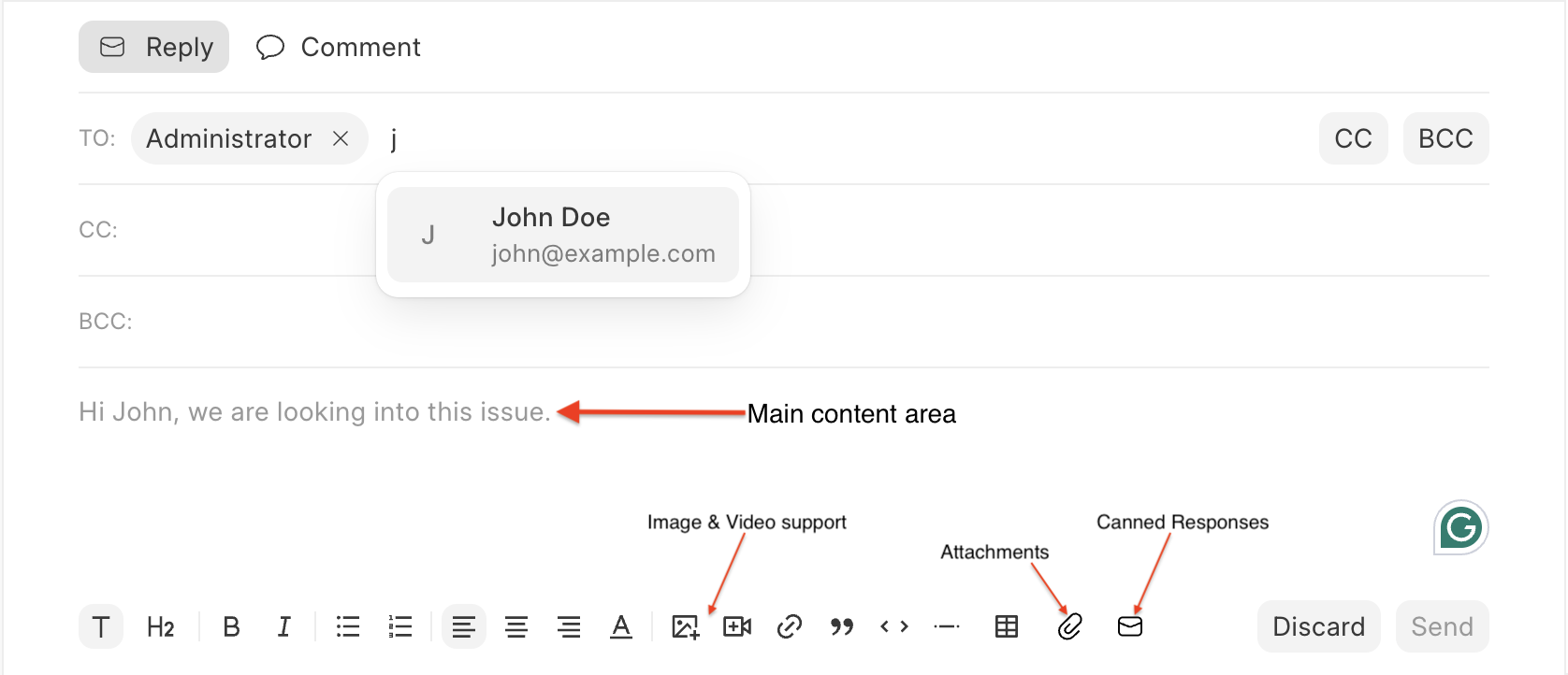
Task: Insert an image using the image icon
Action: click(685, 626)
